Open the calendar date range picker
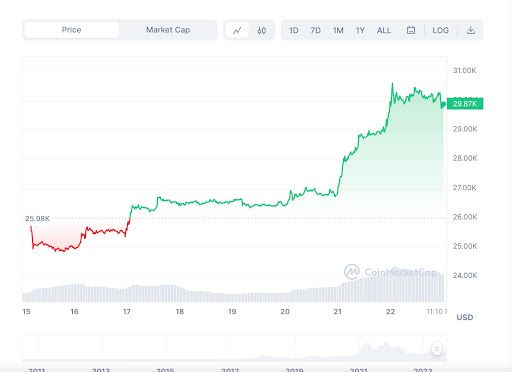This screenshot has width=512, height=372. (411, 30)
